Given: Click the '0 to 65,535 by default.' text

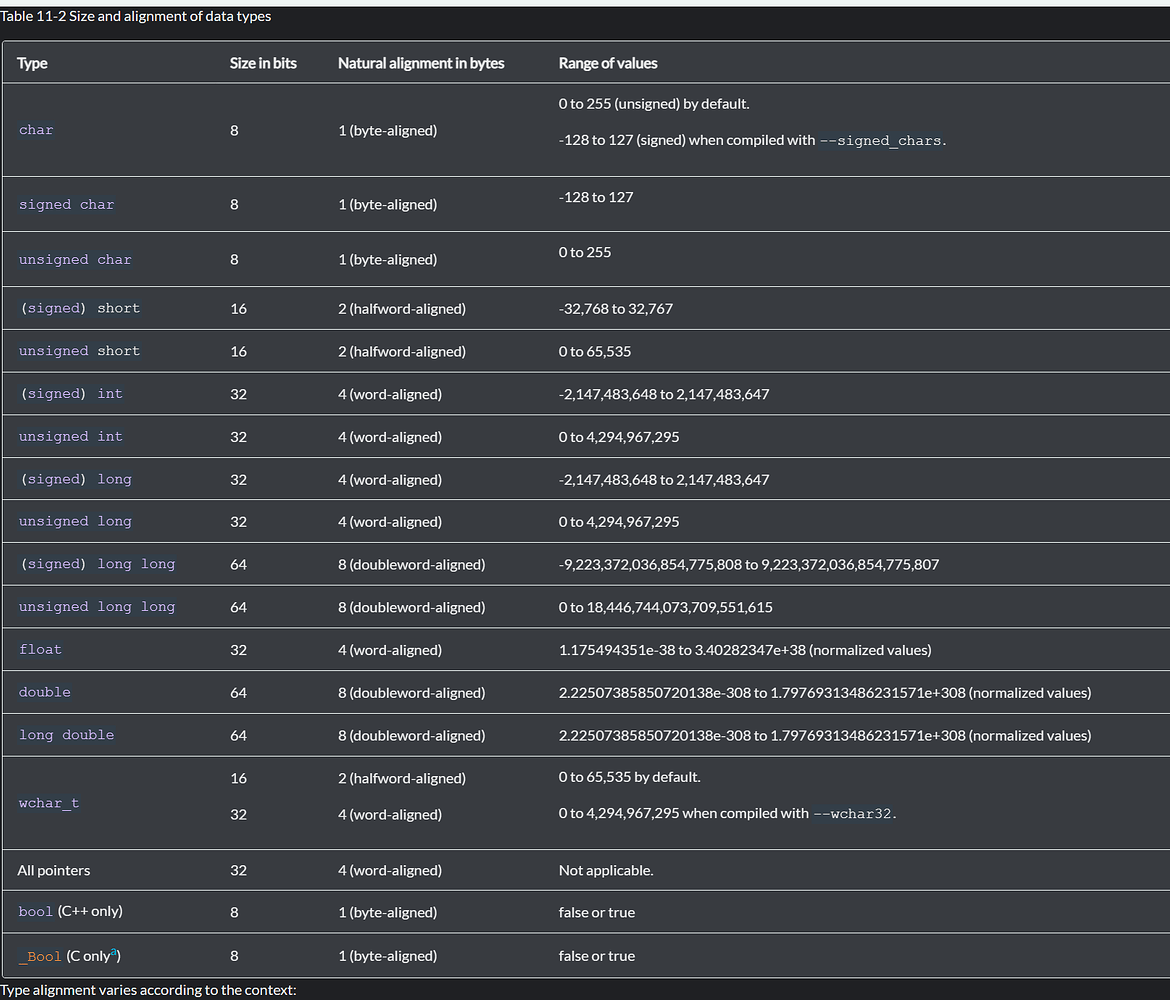Looking at the screenshot, I should pos(630,777).
